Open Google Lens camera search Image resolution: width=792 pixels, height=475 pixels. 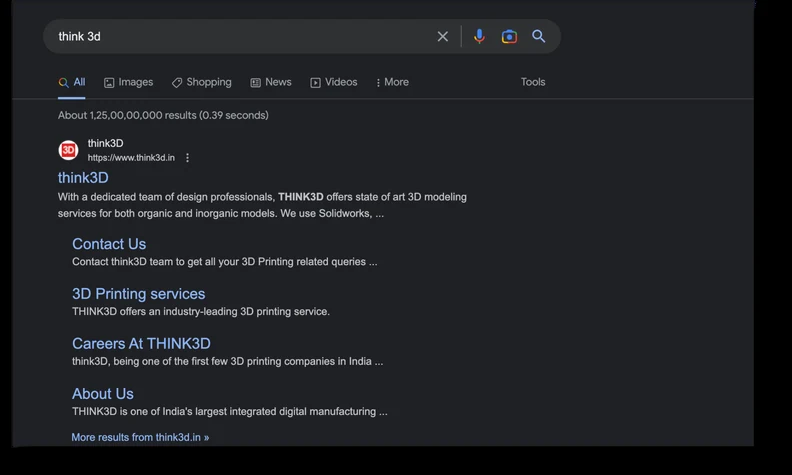point(509,36)
